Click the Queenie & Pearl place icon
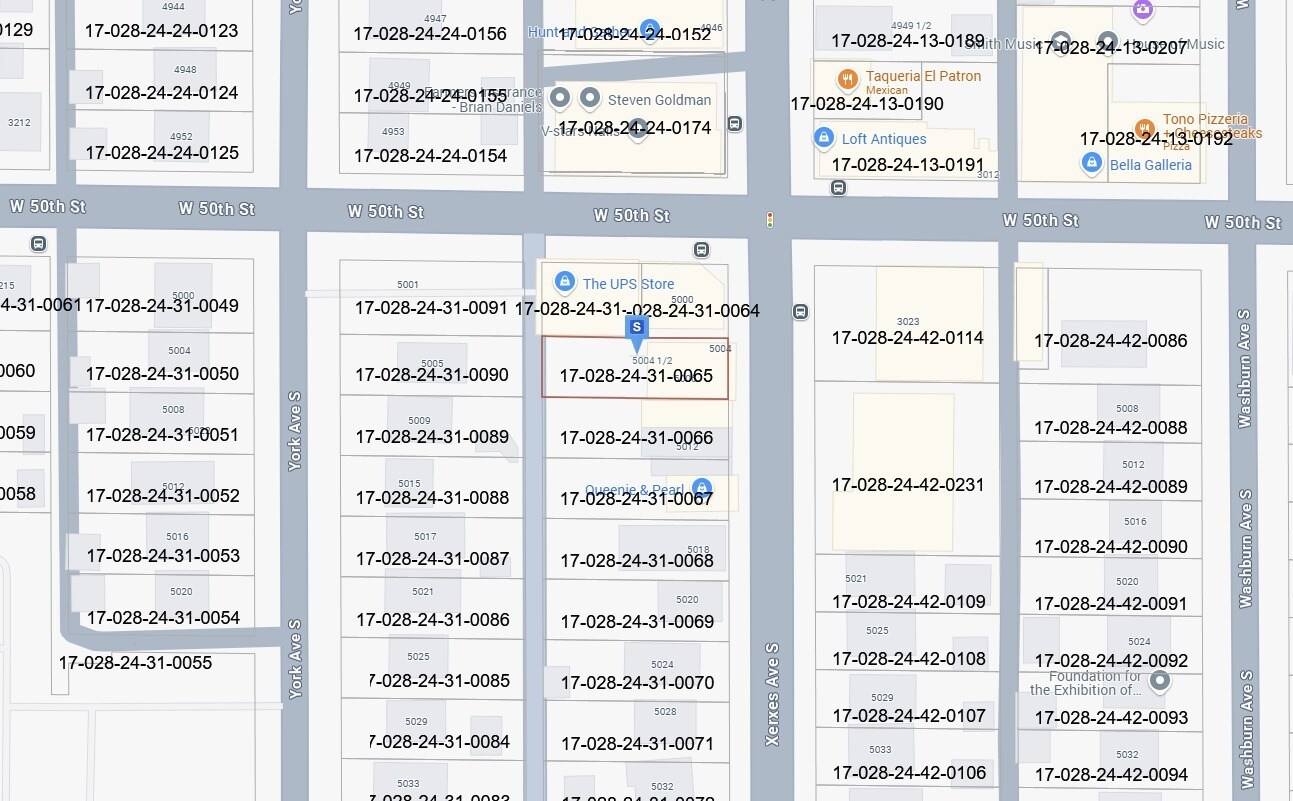The width and height of the screenshot is (1293, 801). [701, 486]
